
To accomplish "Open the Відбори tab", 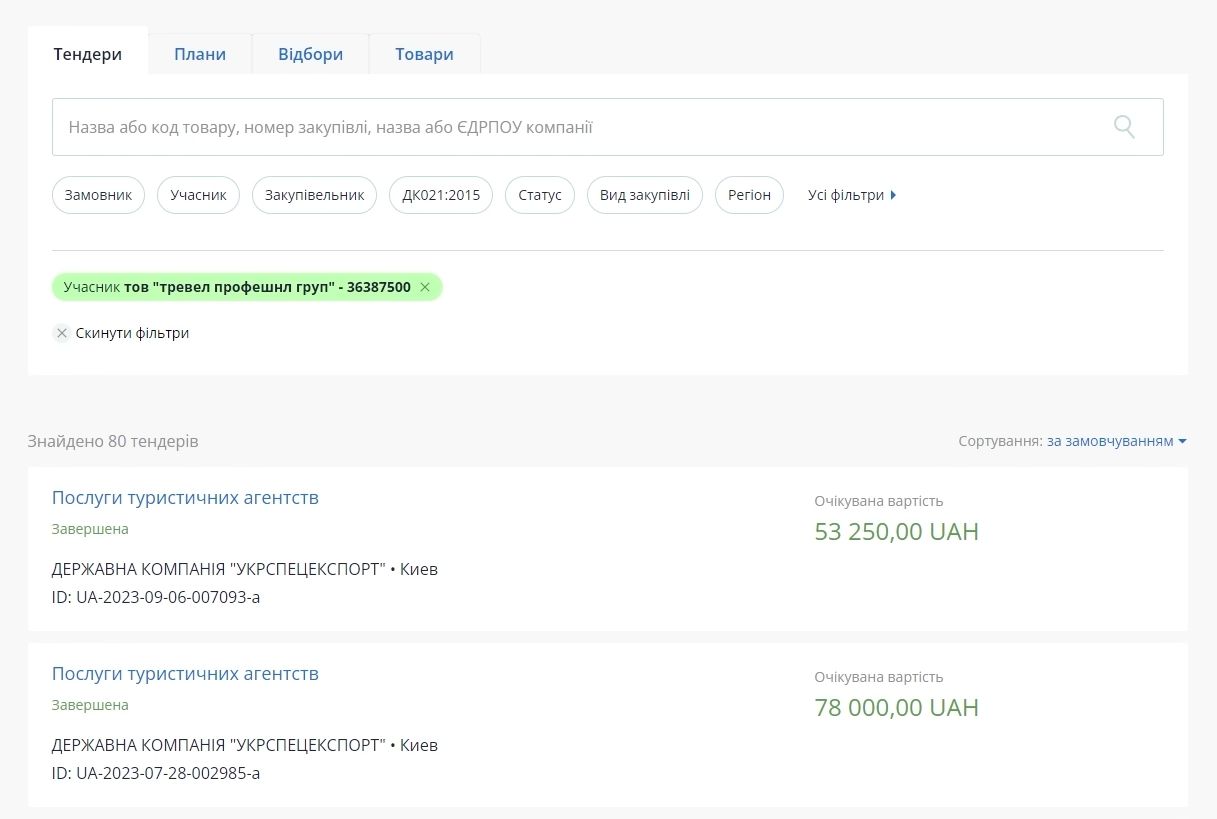I will [310, 54].
